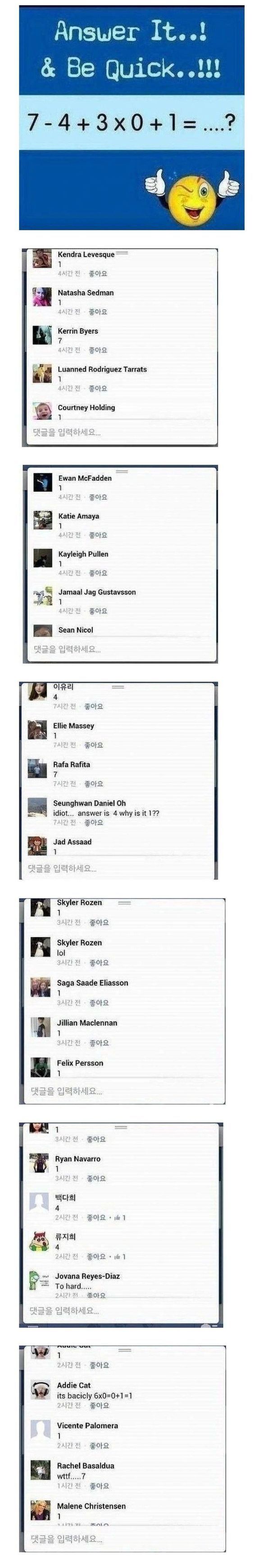Screen dimensions: 268x1568
Task: Like Katie Amaya's comment
Action: point(97,535)
